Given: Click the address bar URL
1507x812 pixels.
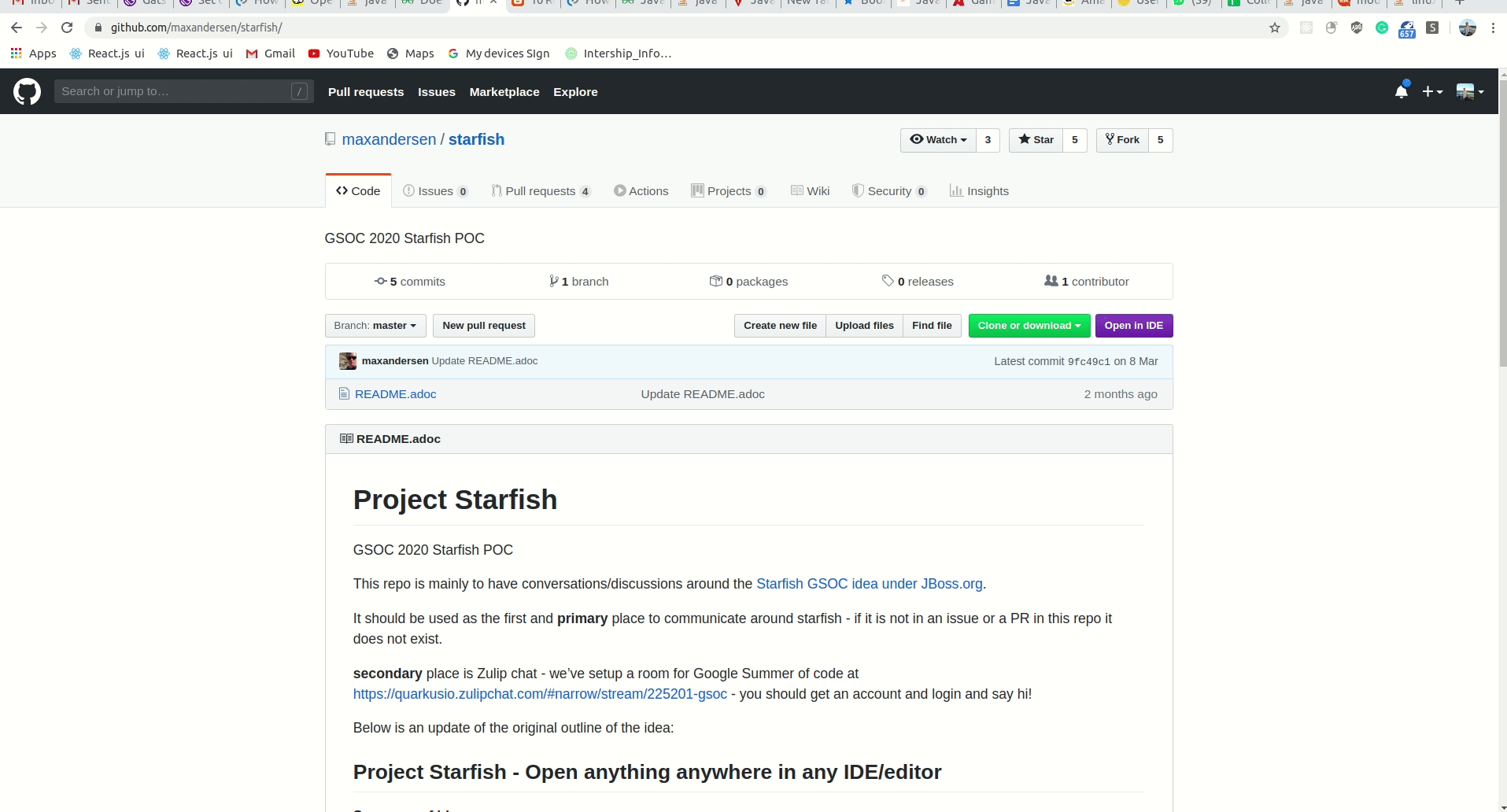Looking at the screenshot, I should (x=196, y=28).
